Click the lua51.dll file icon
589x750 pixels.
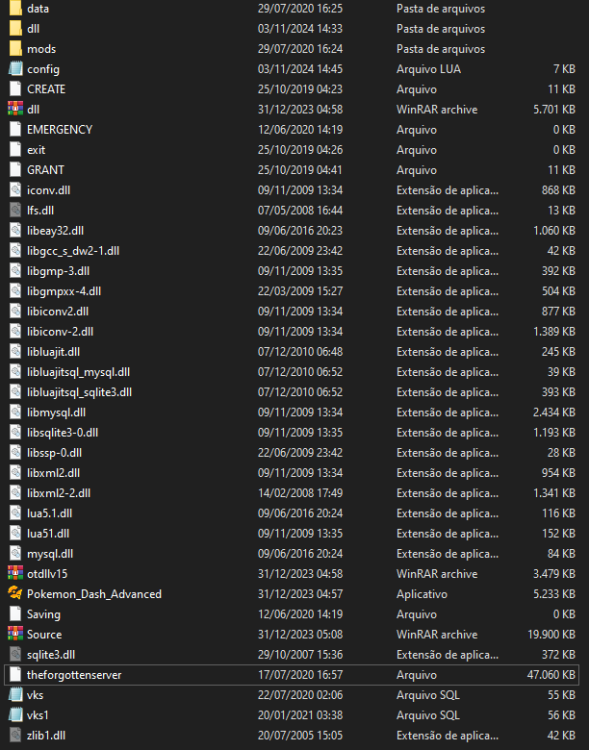click(15, 533)
